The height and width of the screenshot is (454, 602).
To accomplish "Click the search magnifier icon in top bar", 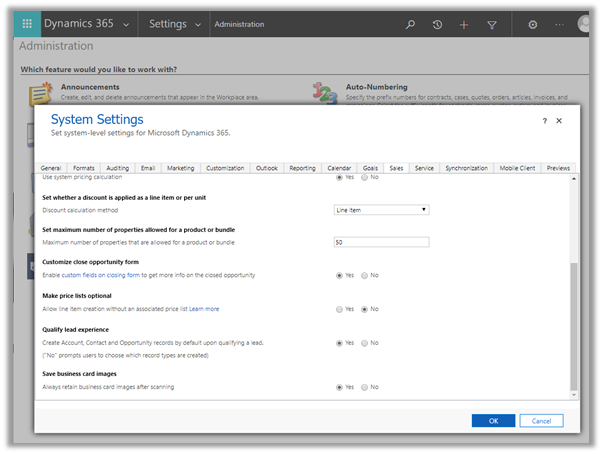I will (x=411, y=24).
